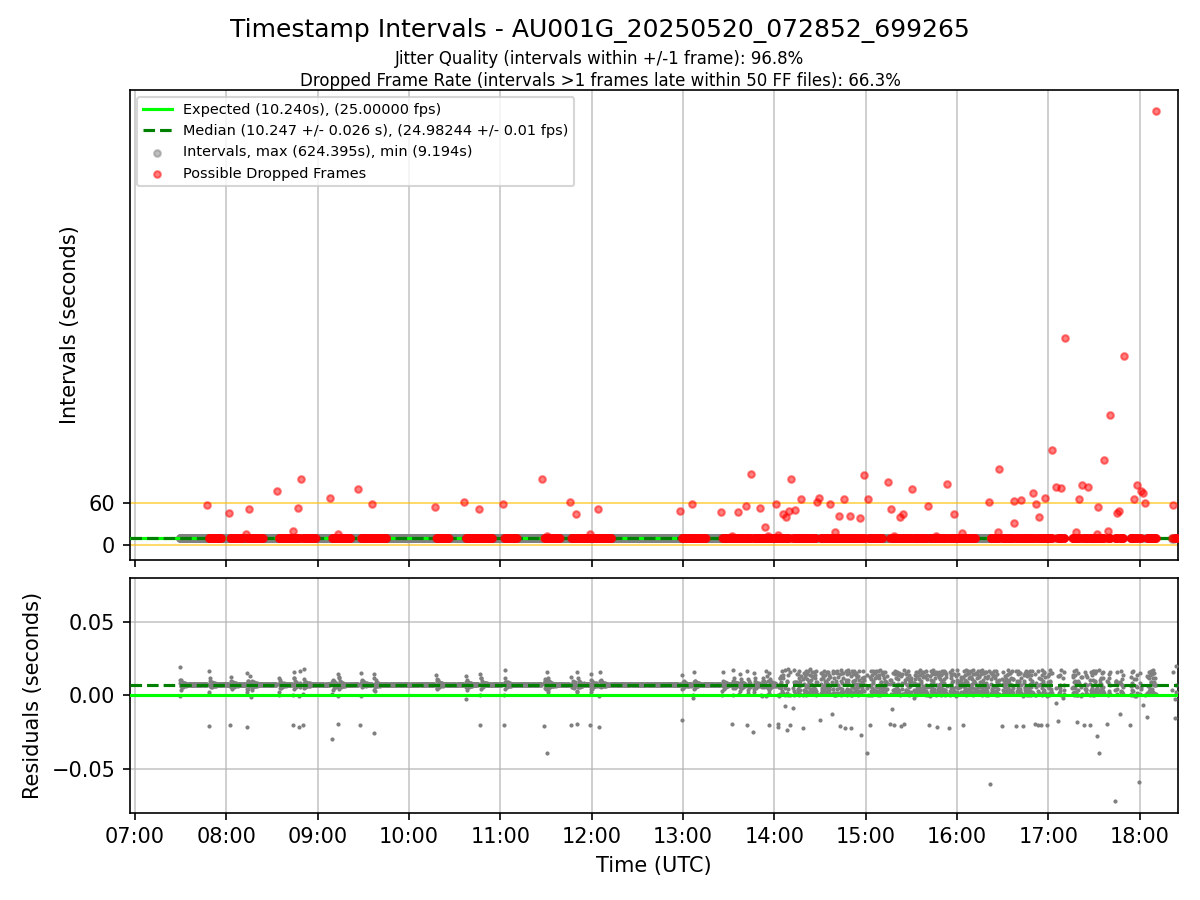Click the plot title "Timestamp Intervals - AU001G_20250520_072852_699265"
1200x900 pixels.
click(x=599, y=29)
